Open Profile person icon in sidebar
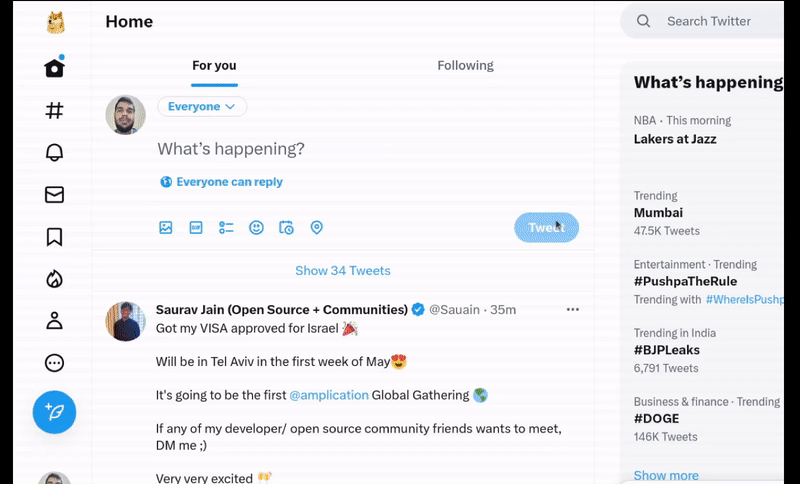This screenshot has width=800, height=484. click(54, 321)
